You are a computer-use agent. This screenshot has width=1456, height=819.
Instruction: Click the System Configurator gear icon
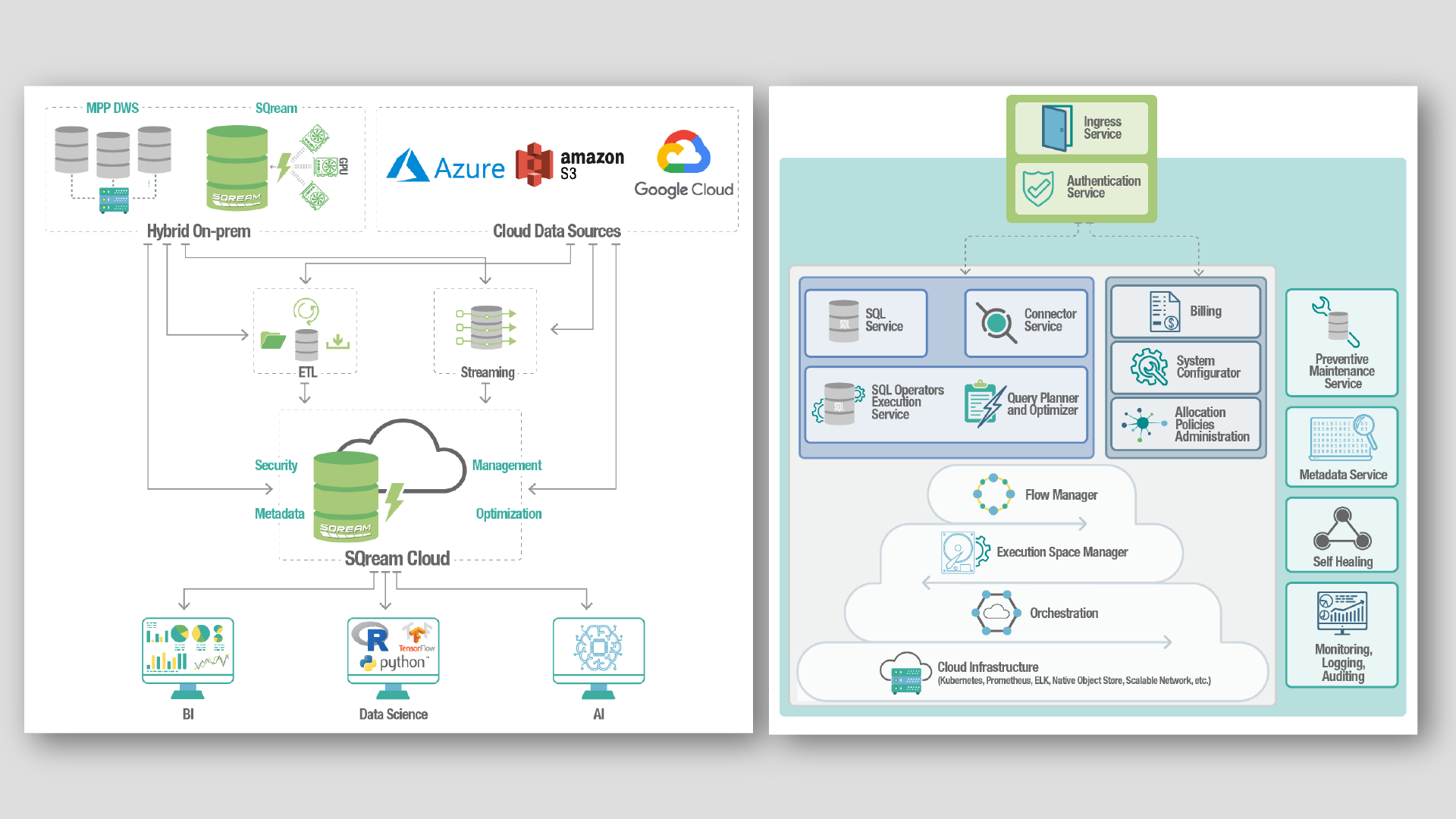tap(1149, 367)
